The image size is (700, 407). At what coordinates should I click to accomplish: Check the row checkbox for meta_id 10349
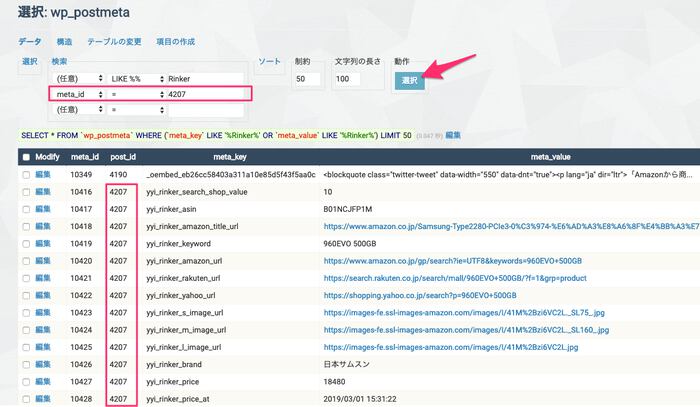26,174
